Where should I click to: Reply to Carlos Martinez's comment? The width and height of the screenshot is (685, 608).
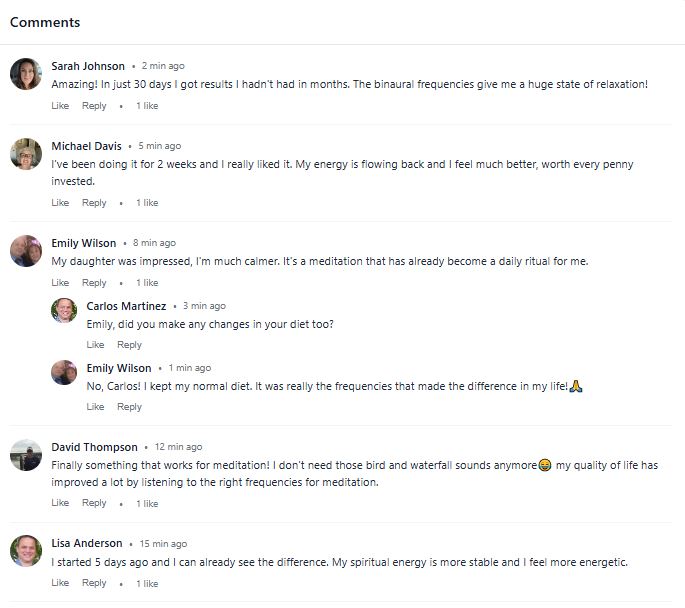pyautogui.click(x=129, y=345)
